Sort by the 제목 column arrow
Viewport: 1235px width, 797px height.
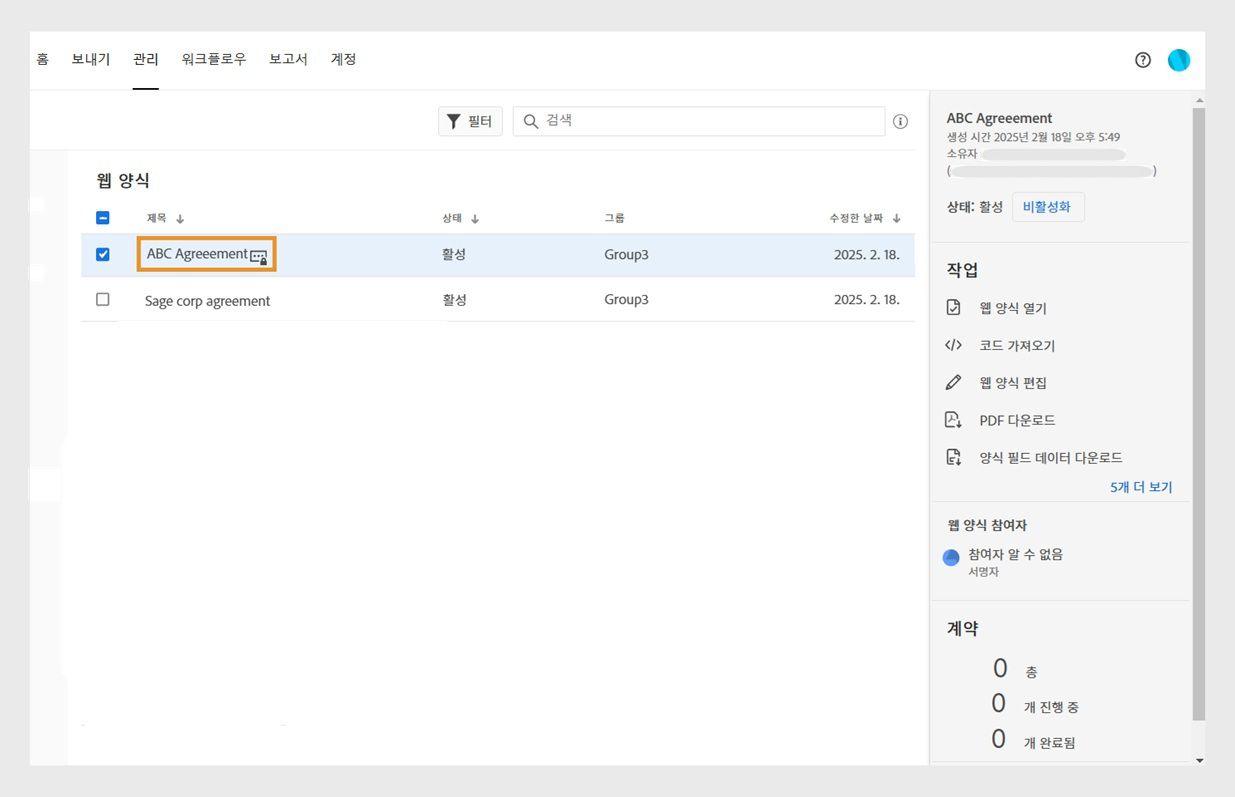tap(180, 219)
